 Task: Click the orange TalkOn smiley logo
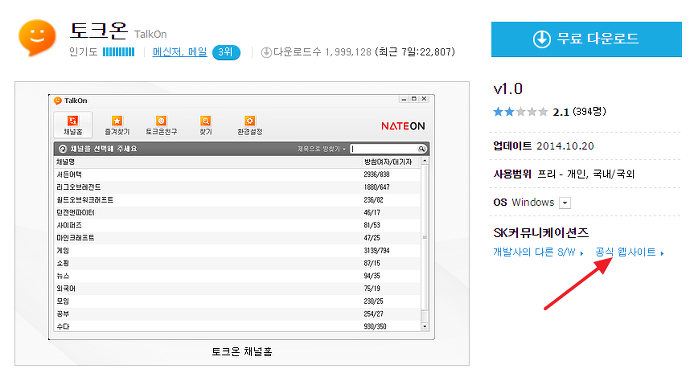[x=37, y=37]
